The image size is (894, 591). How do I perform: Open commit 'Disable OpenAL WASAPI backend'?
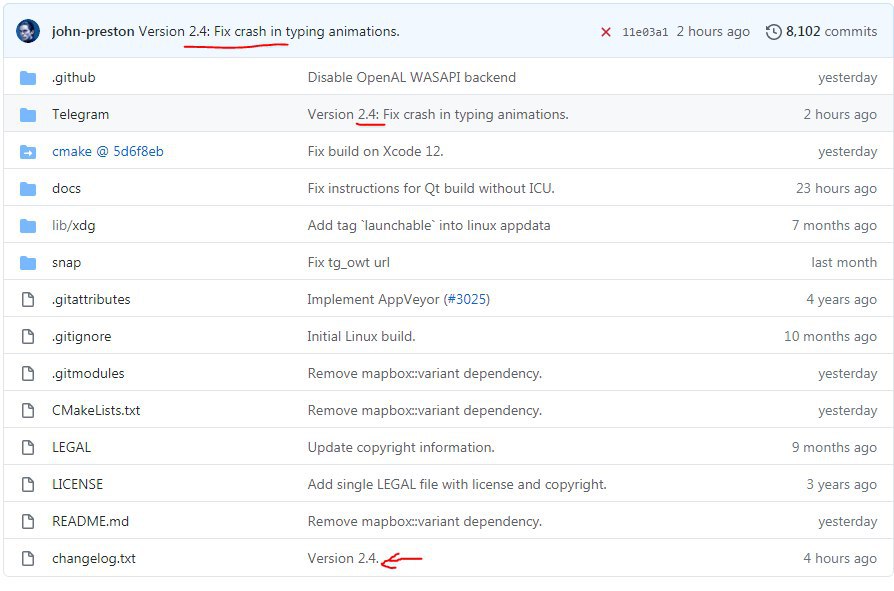tap(412, 78)
